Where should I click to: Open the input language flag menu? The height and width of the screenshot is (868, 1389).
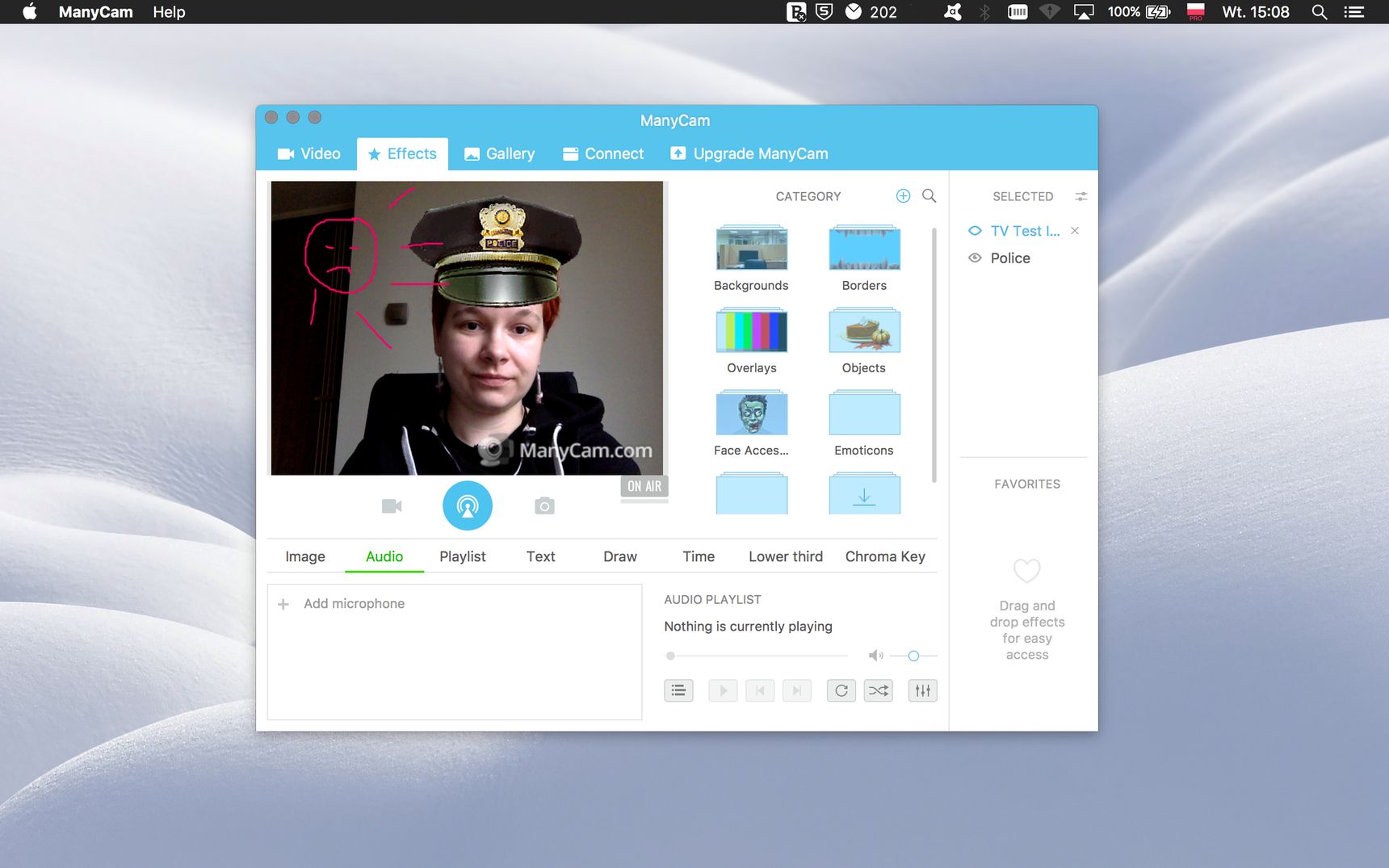coord(1196,12)
